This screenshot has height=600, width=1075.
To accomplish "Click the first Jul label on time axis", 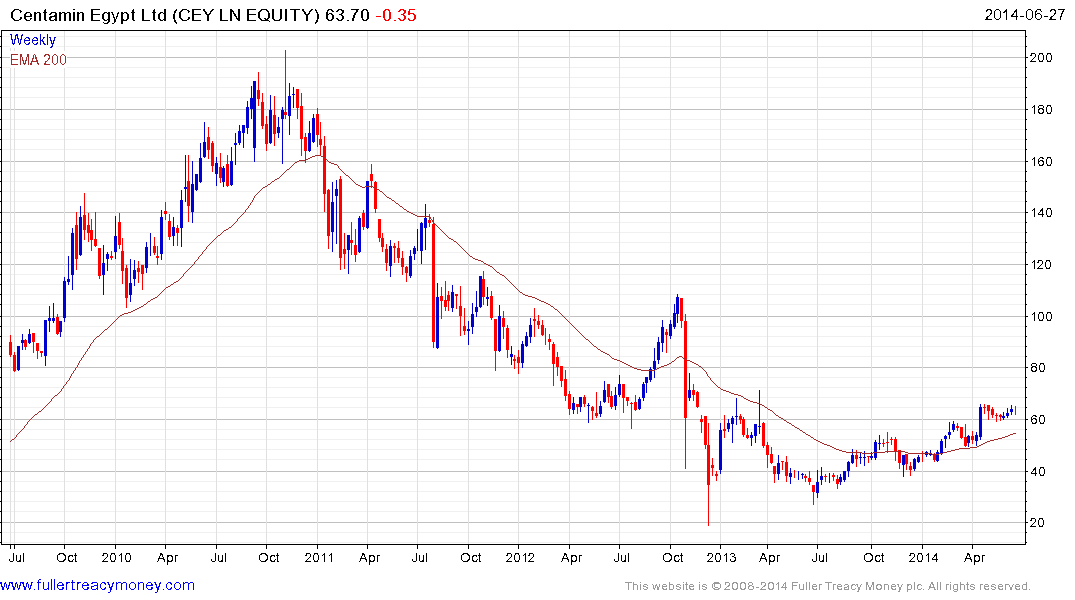I will (16, 557).
